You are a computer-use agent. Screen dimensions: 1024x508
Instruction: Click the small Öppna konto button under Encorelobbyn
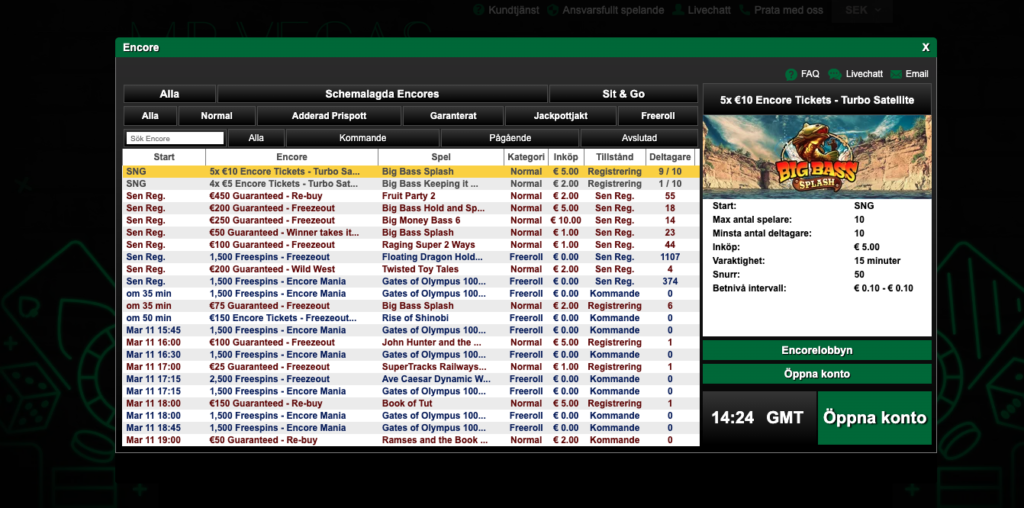[817, 374]
